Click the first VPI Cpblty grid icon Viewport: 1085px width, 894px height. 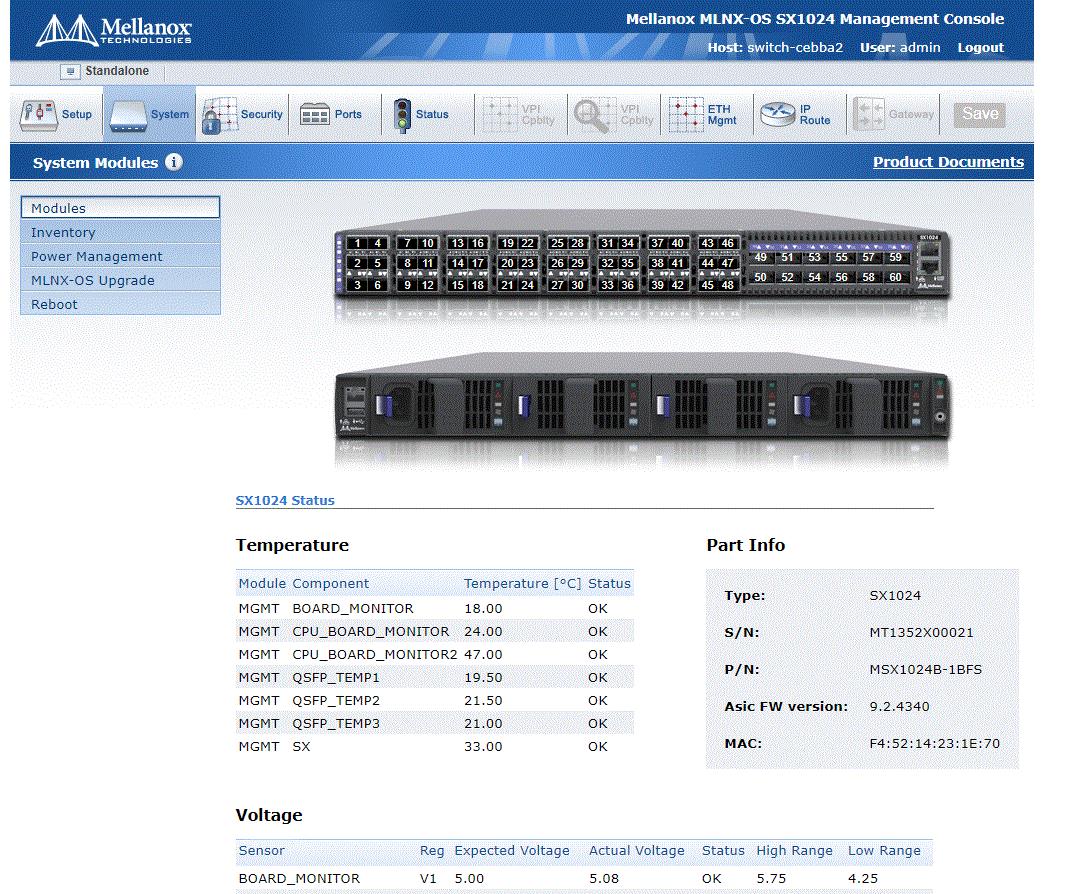(x=500, y=115)
